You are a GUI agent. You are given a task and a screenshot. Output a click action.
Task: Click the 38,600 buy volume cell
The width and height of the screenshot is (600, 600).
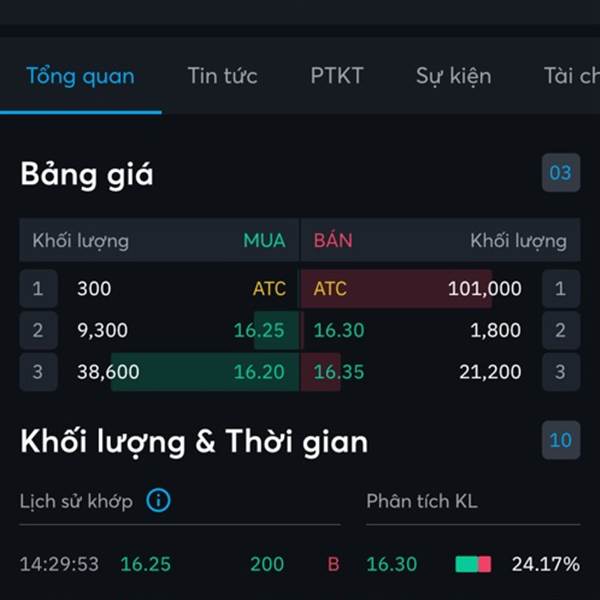pos(108,372)
